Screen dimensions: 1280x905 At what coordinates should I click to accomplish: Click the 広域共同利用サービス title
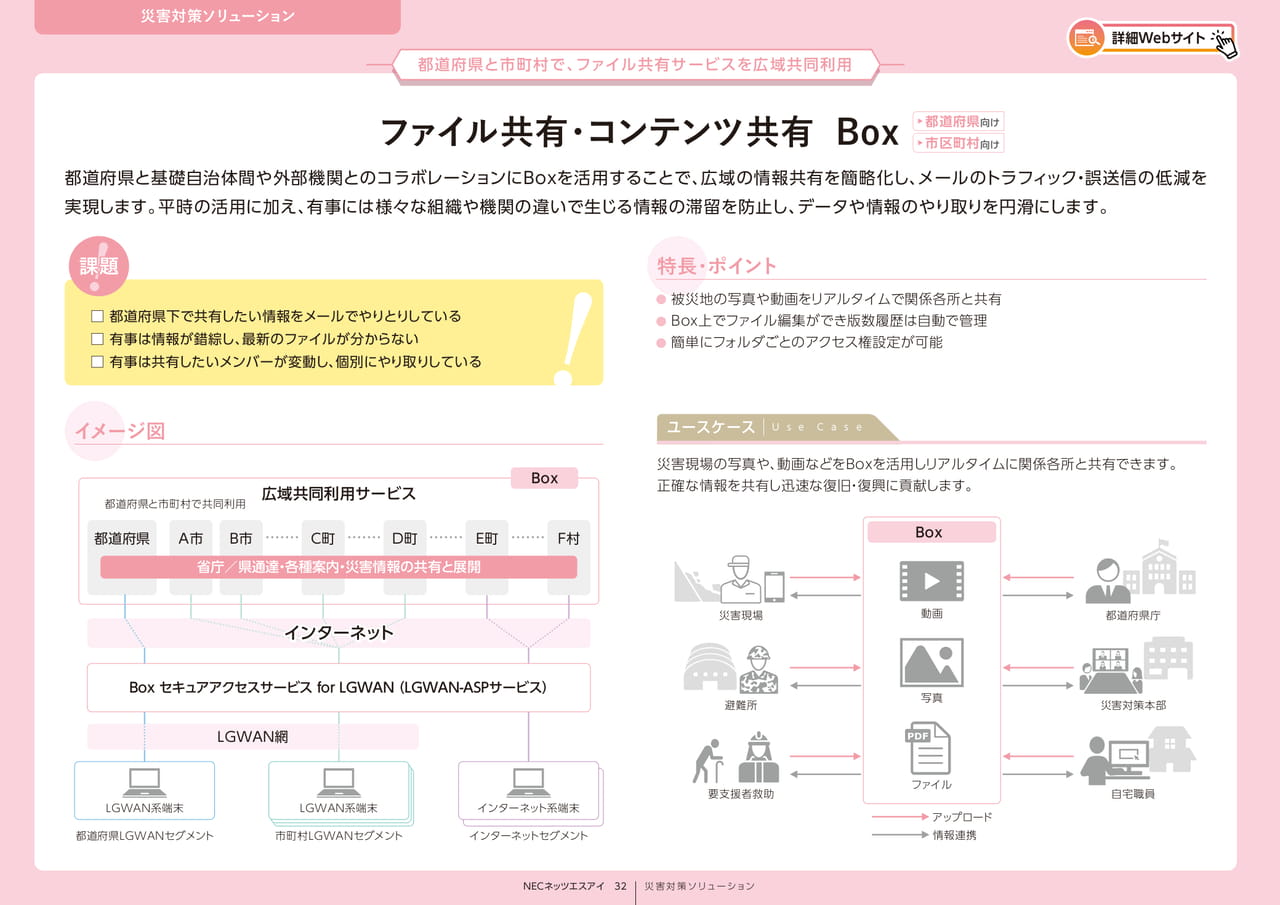click(339, 494)
